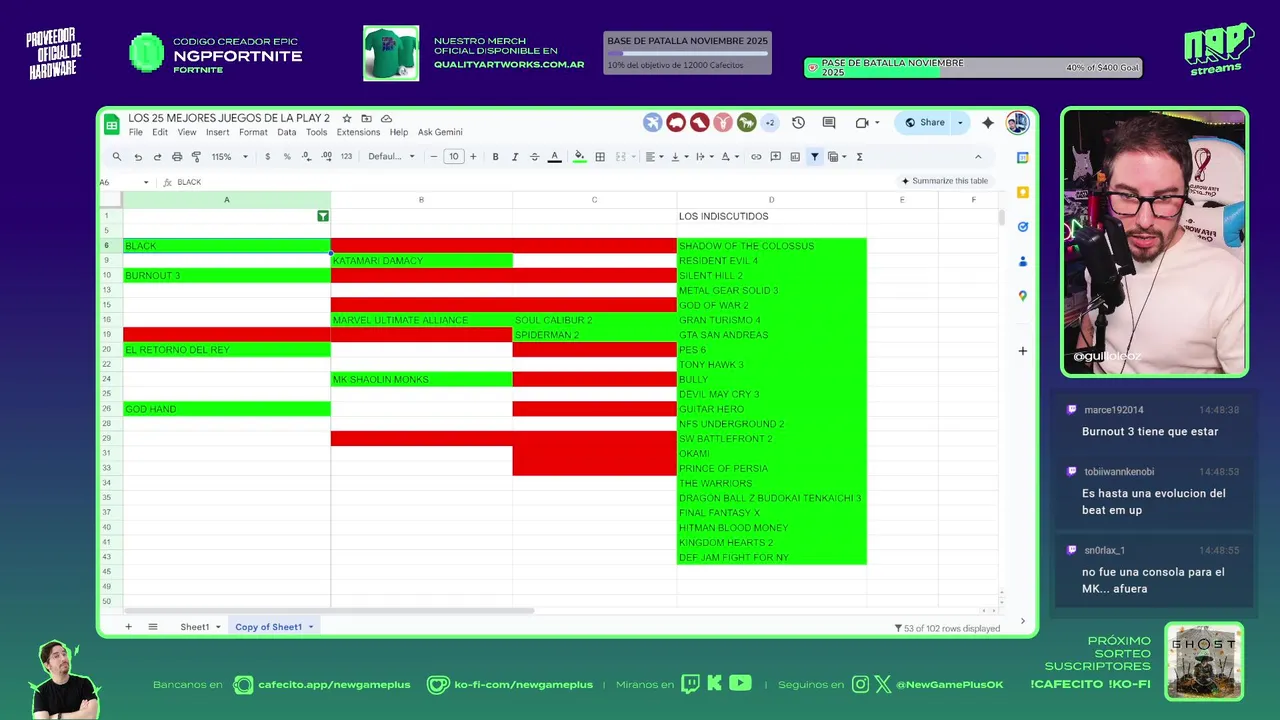1280x720 pixels.
Task: Open the text color picker
Action: (x=554, y=157)
